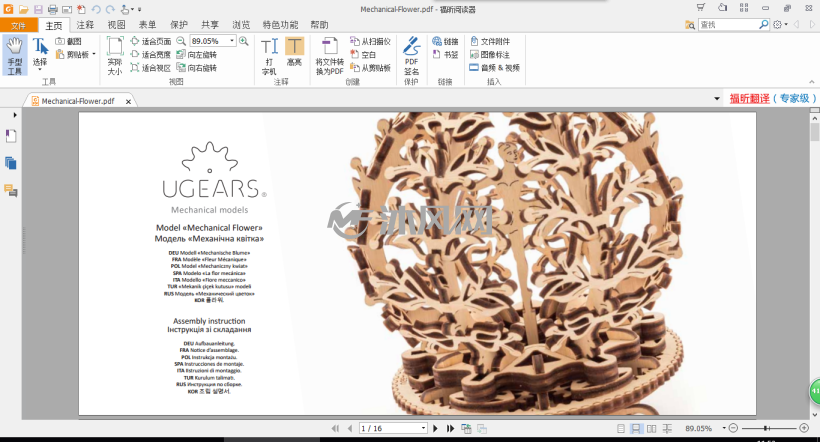Open the ribbon 89.05% zoom dropdown

coord(232,41)
